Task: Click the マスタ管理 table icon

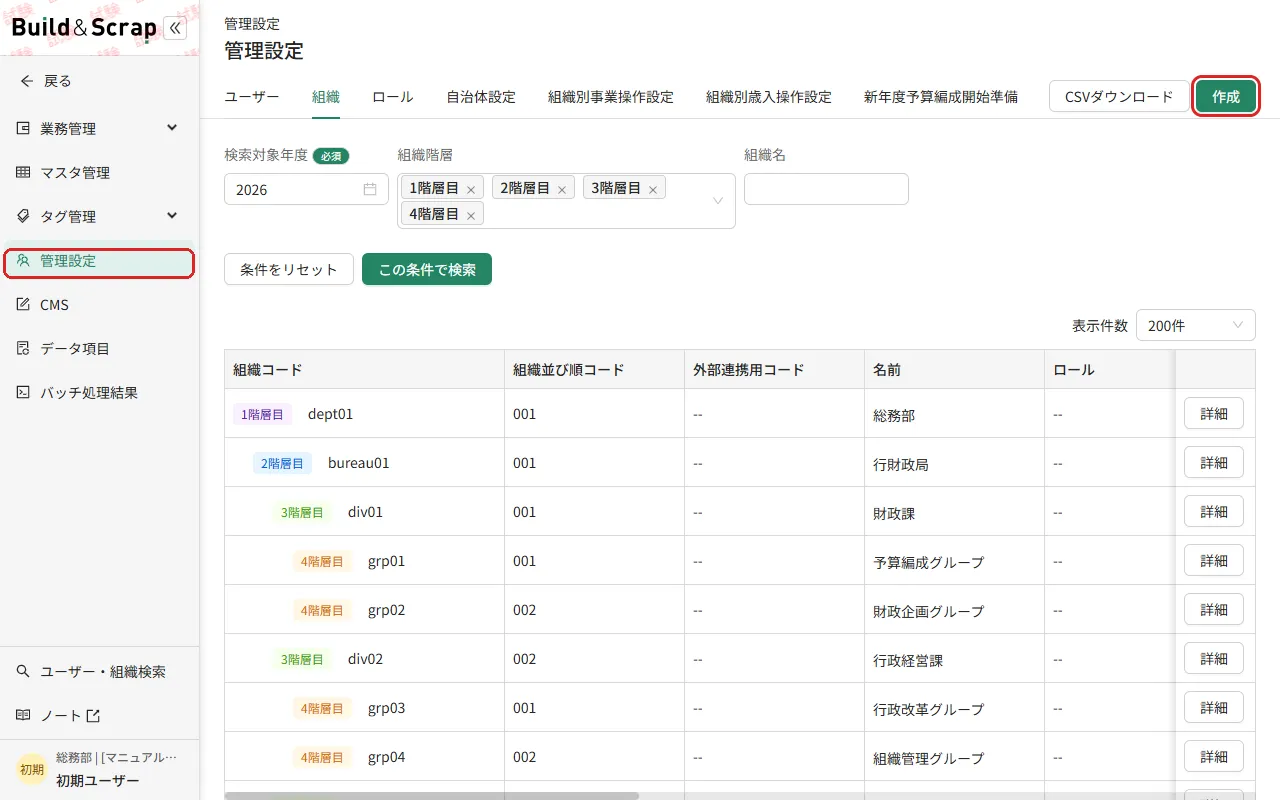Action: point(24,173)
